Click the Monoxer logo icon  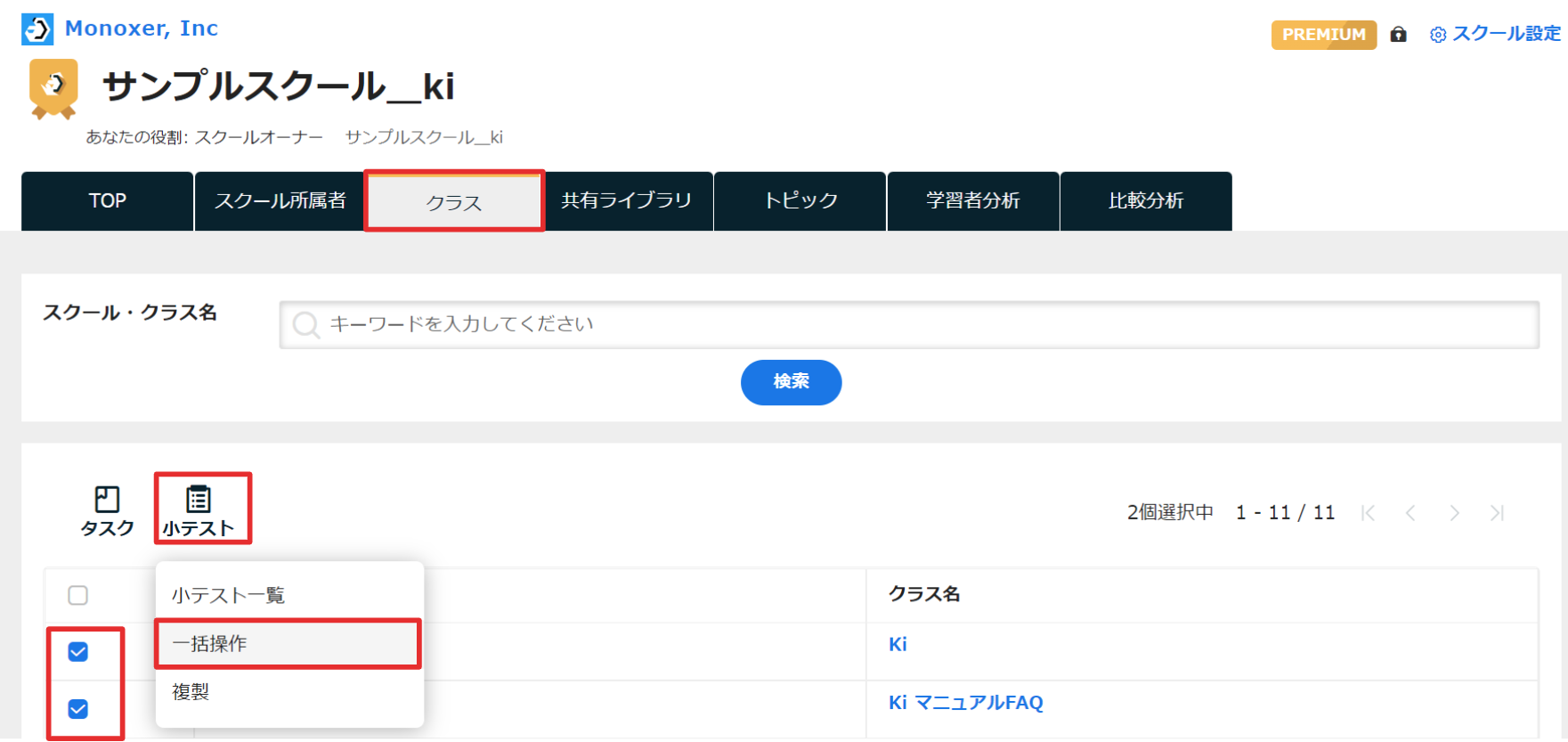[x=37, y=29]
